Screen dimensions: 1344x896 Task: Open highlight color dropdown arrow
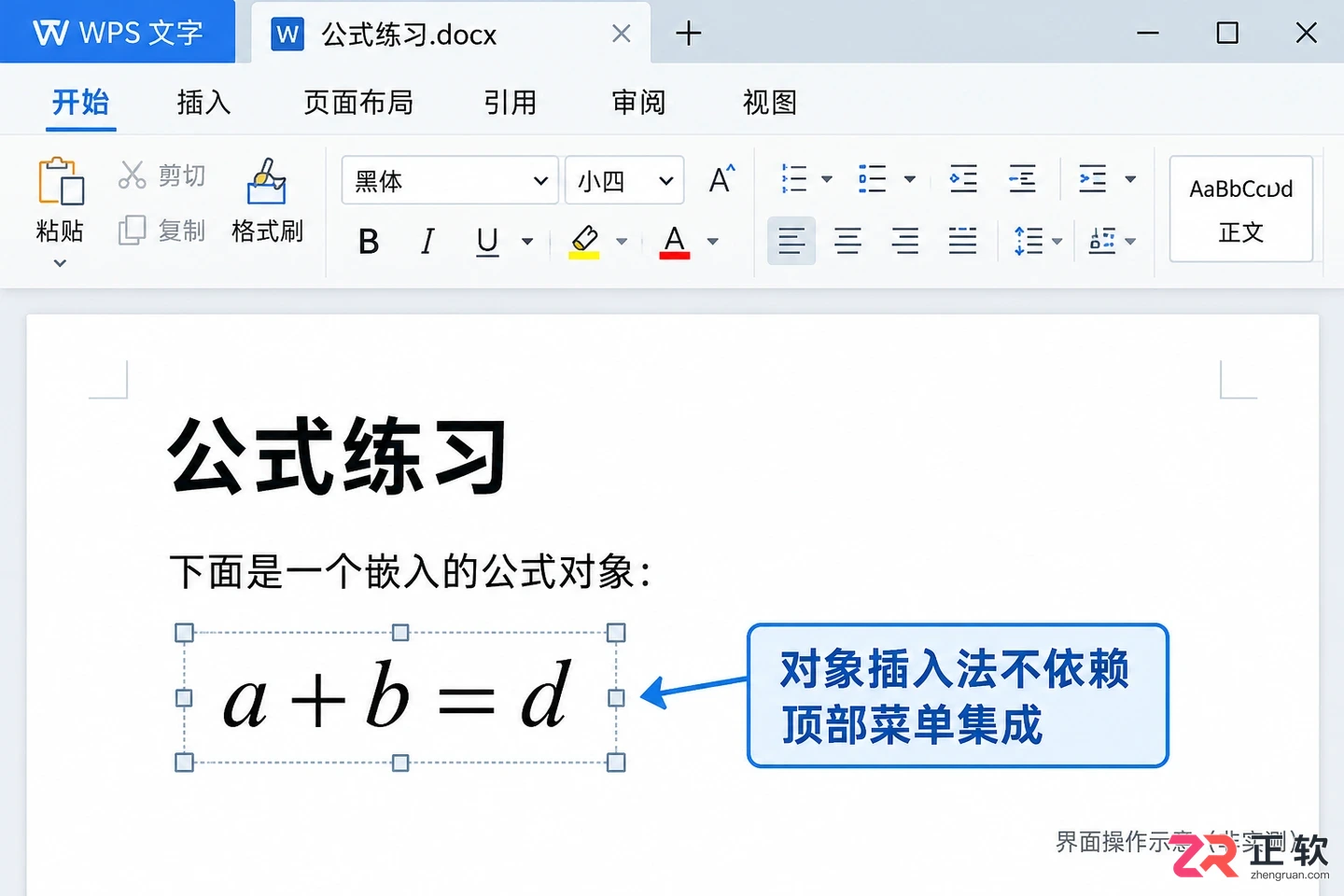pyautogui.click(x=622, y=242)
